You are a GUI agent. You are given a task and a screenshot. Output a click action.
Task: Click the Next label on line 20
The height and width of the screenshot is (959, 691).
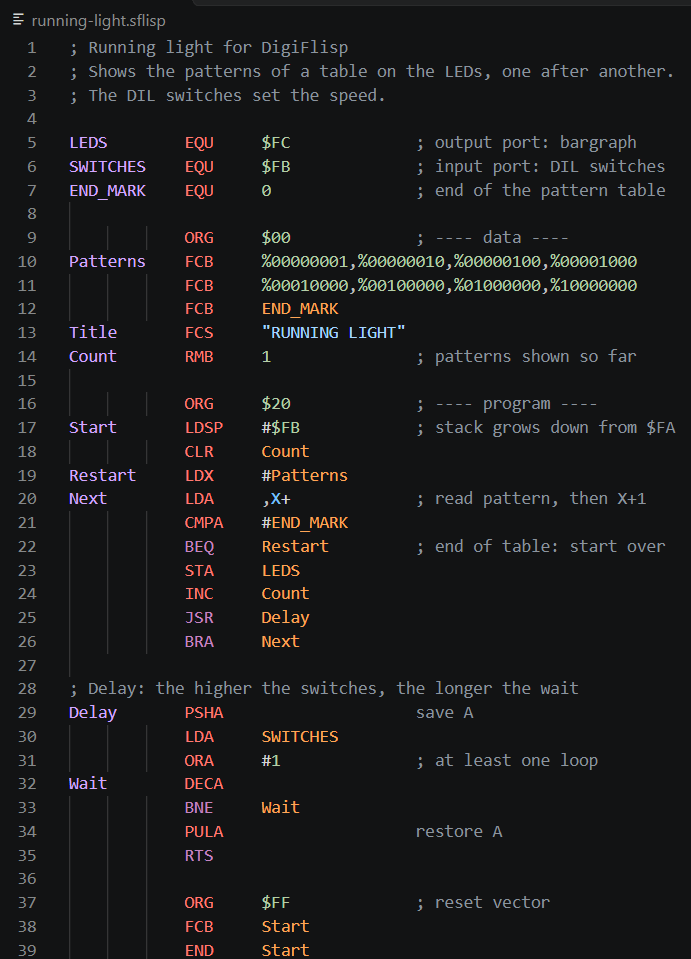pos(88,498)
